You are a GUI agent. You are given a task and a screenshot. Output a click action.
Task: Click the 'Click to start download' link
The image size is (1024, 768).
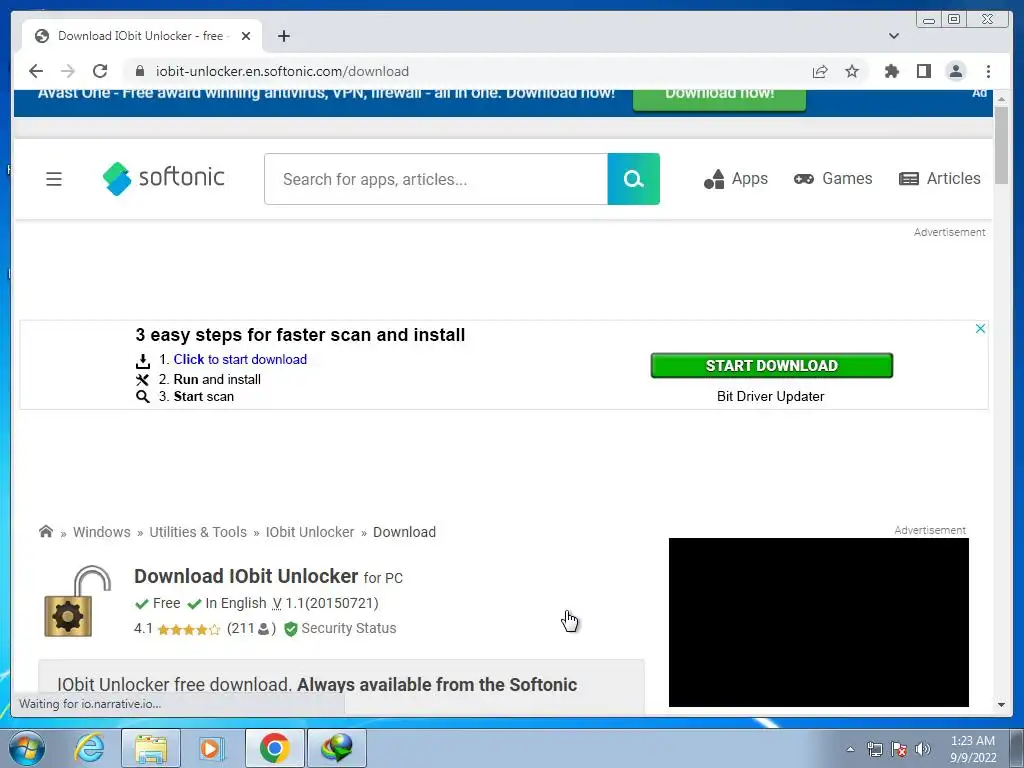click(240, 359)
